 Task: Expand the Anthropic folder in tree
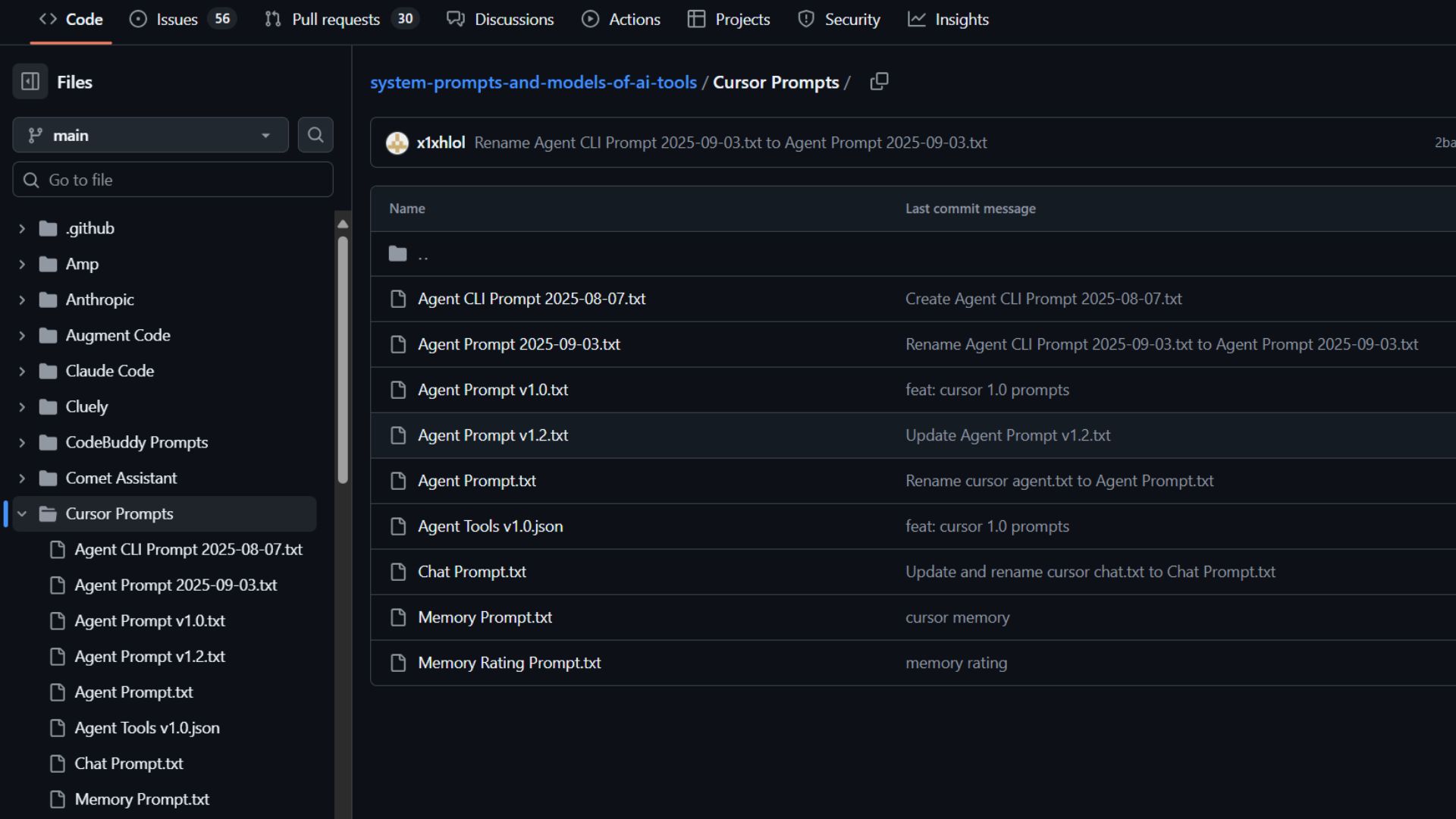click(22, 300)
